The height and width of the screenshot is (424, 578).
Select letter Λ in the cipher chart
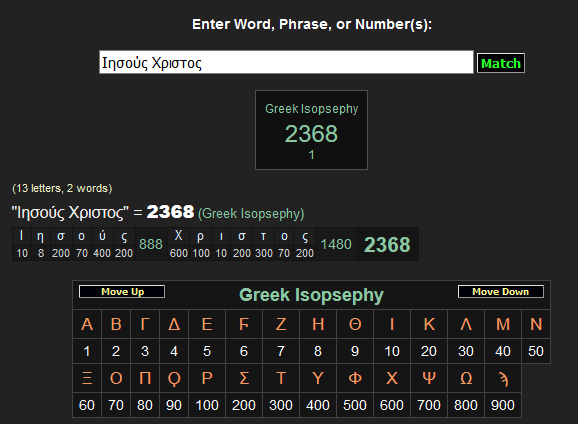pos(466,324)
